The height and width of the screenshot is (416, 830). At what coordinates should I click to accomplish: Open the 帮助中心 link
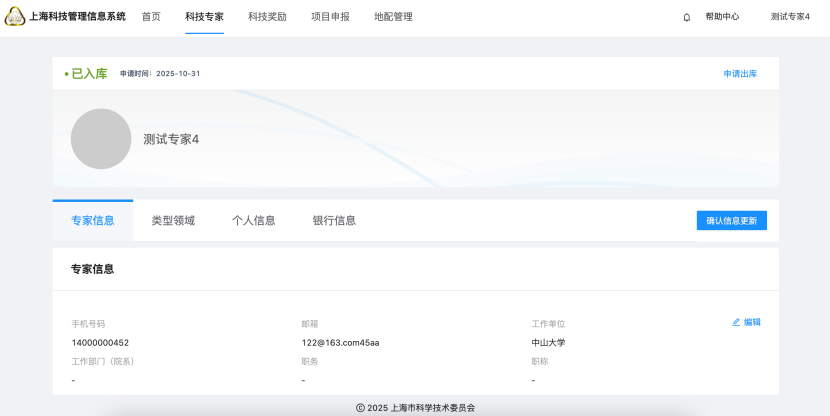(x=722, y=17)
